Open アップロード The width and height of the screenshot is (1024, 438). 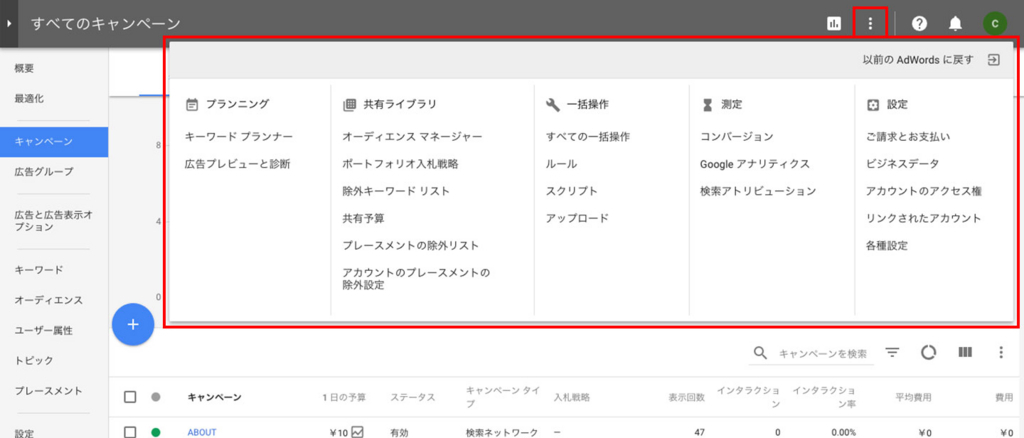pos(577,219)
